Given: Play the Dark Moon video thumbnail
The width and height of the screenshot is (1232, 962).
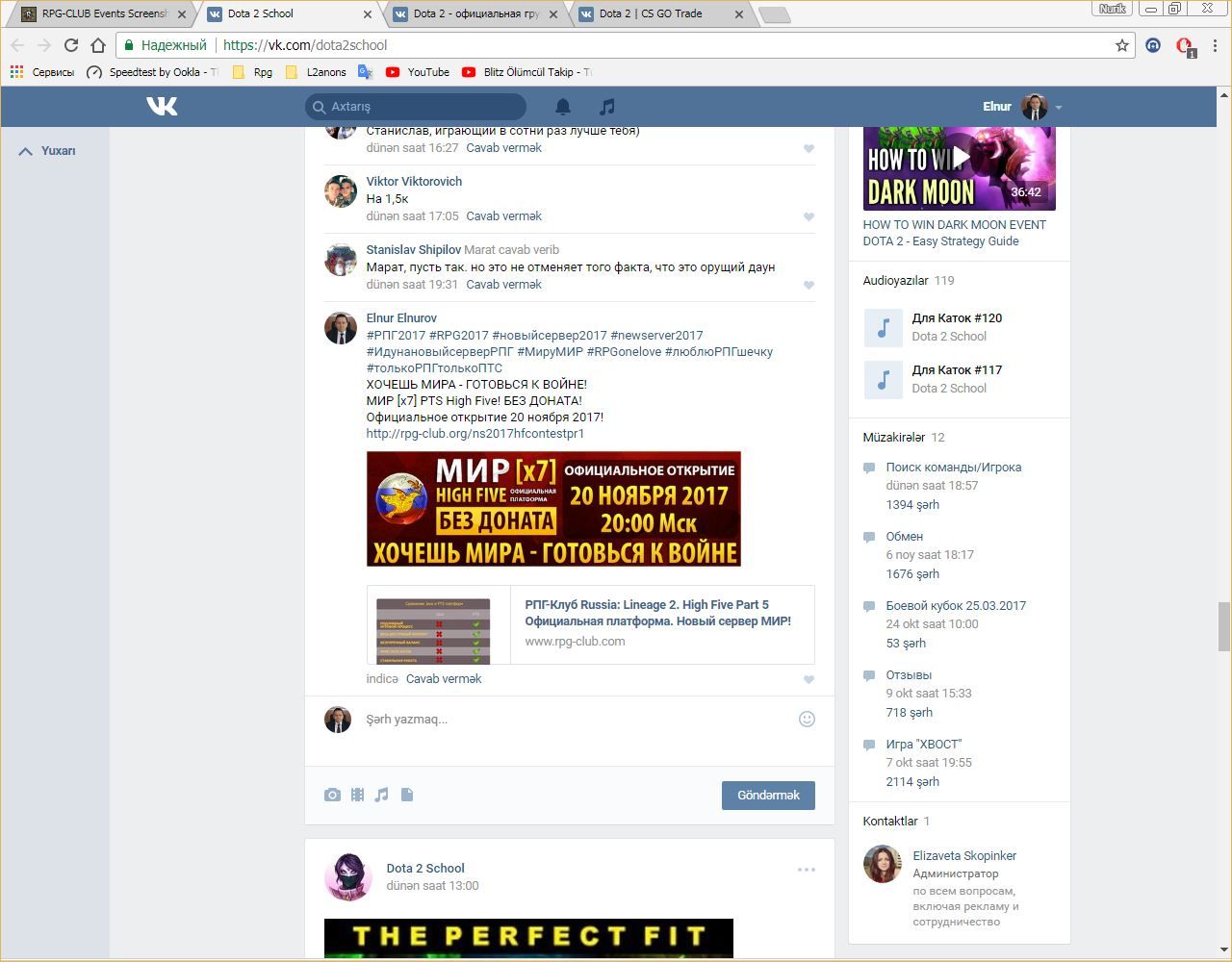Looking at the screenshot, I should [x=959, y=168].
